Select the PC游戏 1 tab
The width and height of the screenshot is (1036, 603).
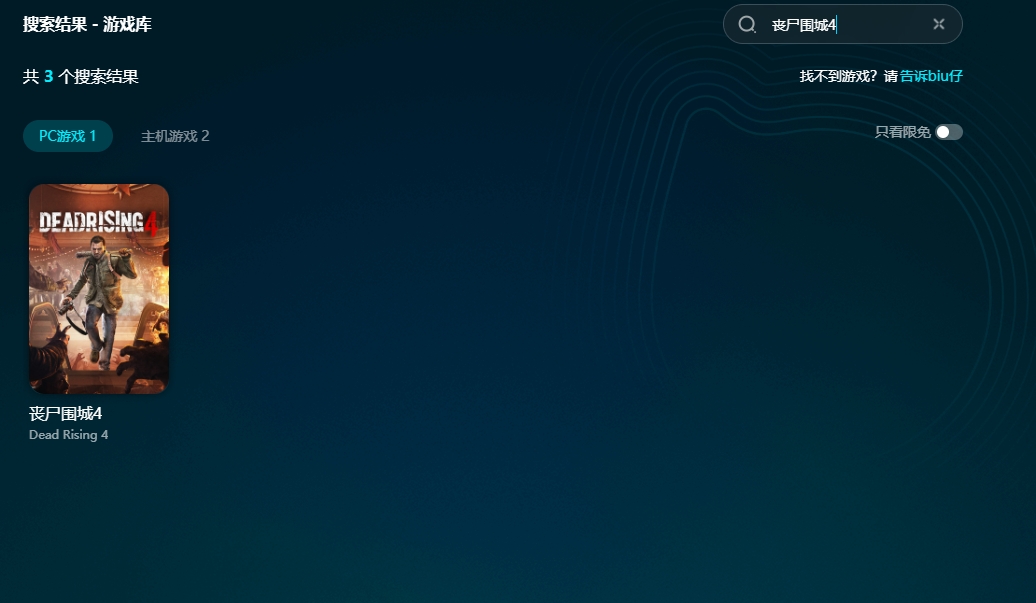pos(68,136)
